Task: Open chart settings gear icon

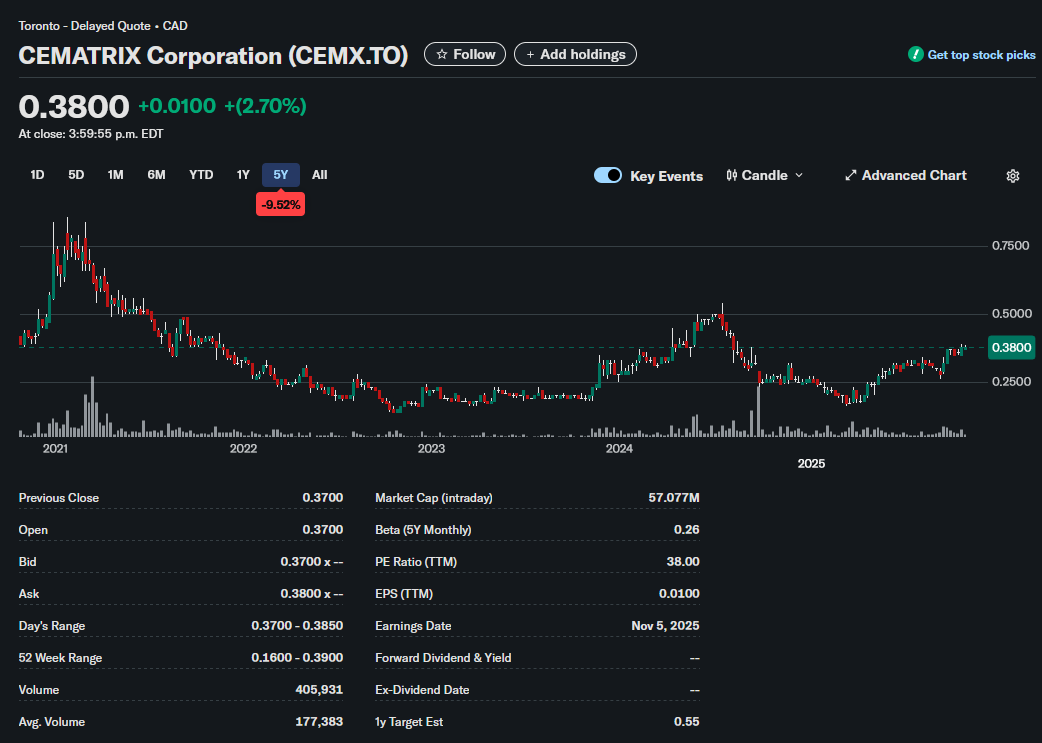Action: pos(1013,176)
